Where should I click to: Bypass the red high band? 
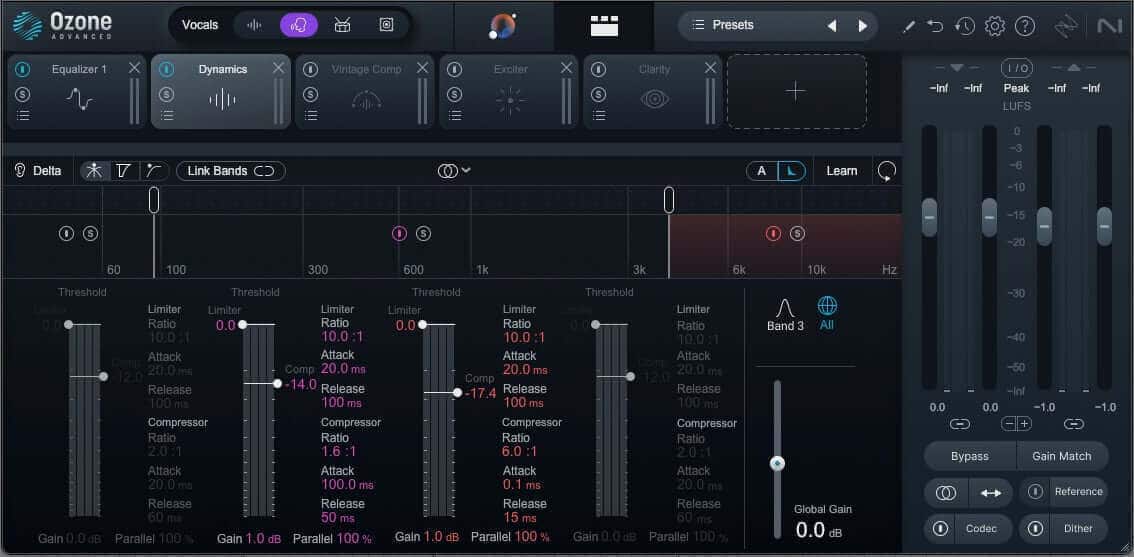tap(773, 234)
